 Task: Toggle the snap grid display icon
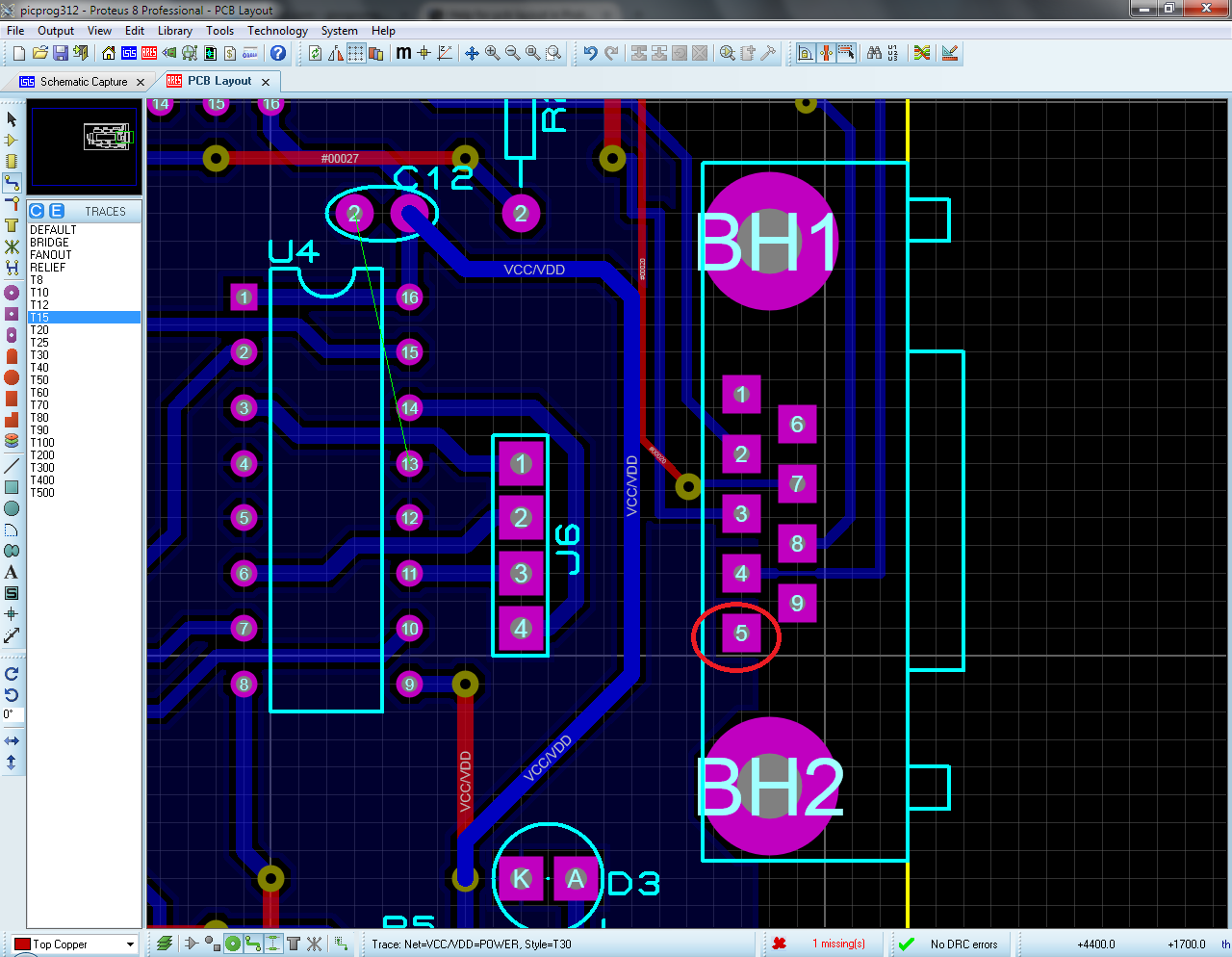tap(354, 53)
